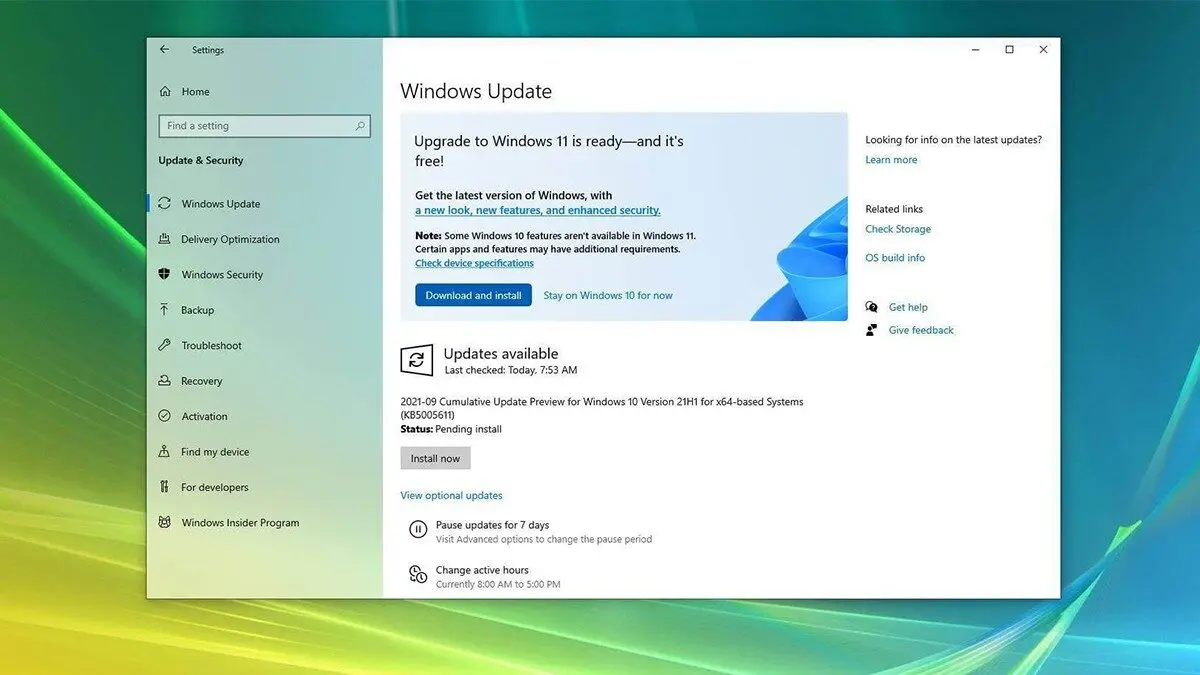
Task: Open the Activation page
Action: pos(204,417)
